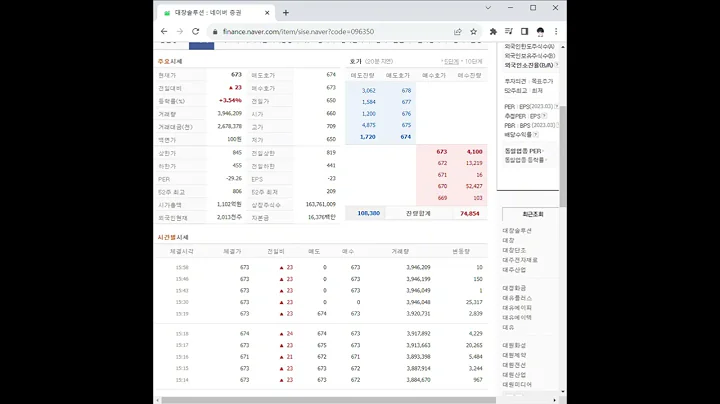Click the help icon beside 추정PER EPS

click(x=544, y=116)
